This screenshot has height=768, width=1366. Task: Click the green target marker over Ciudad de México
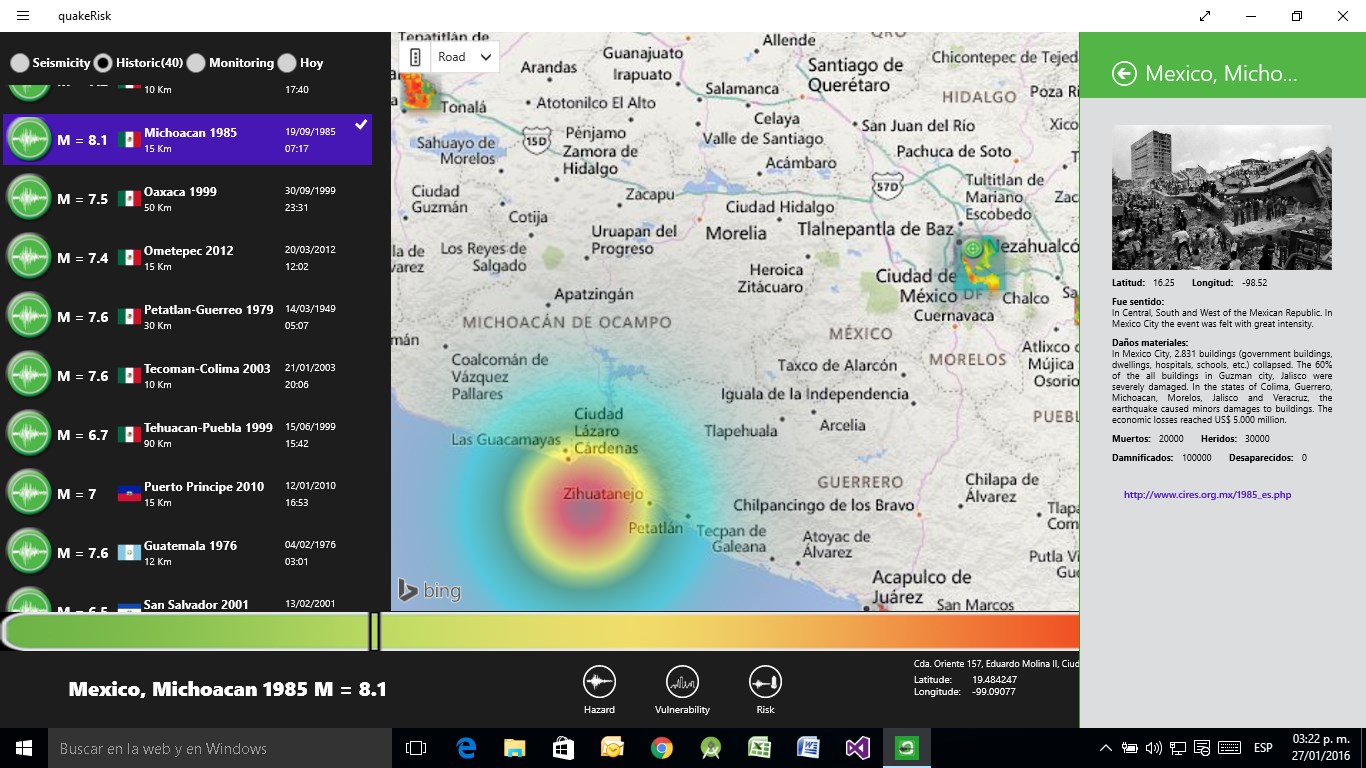pos(972,247)
